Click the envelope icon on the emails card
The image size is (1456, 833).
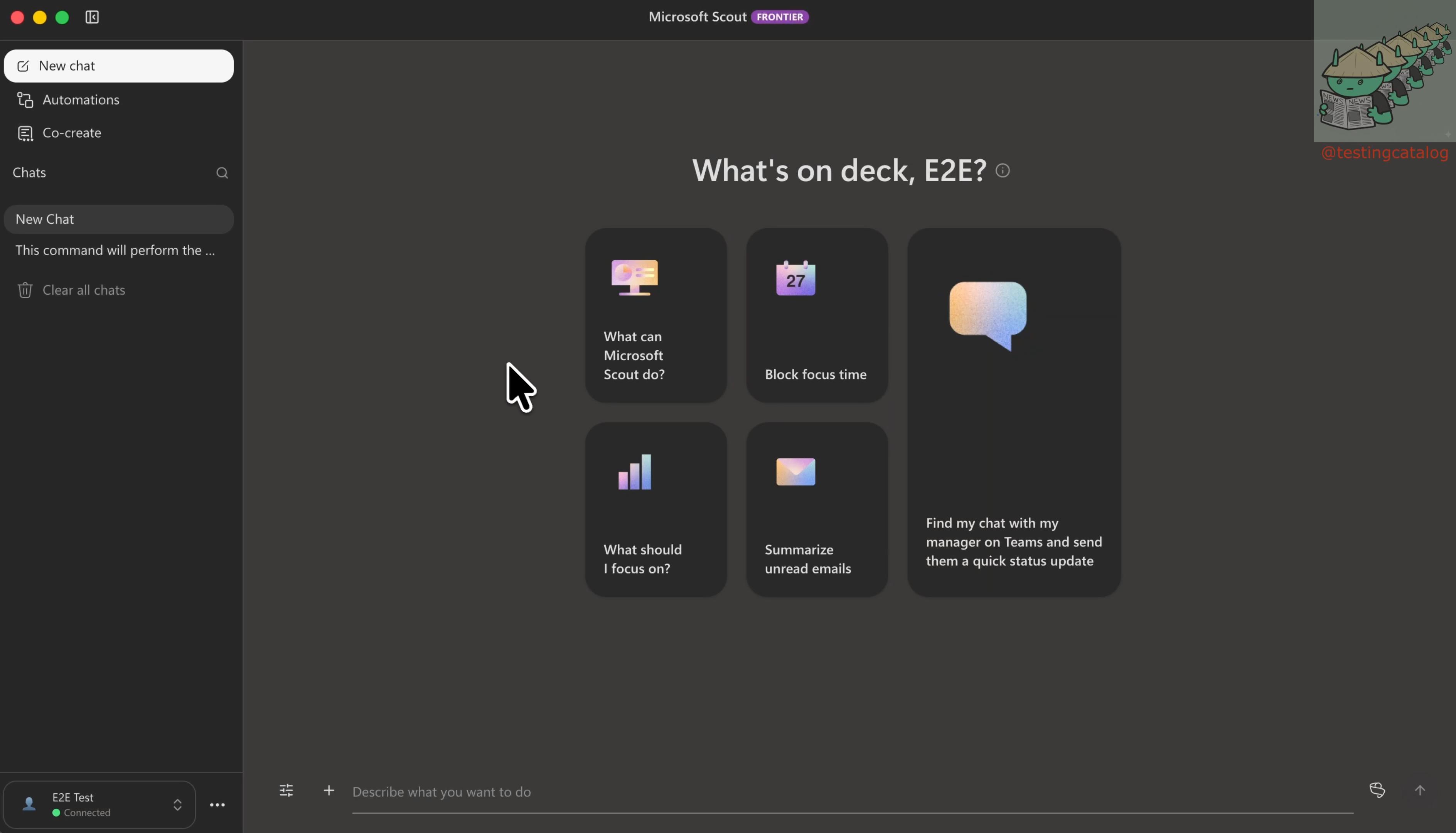(x=795, y=472)
